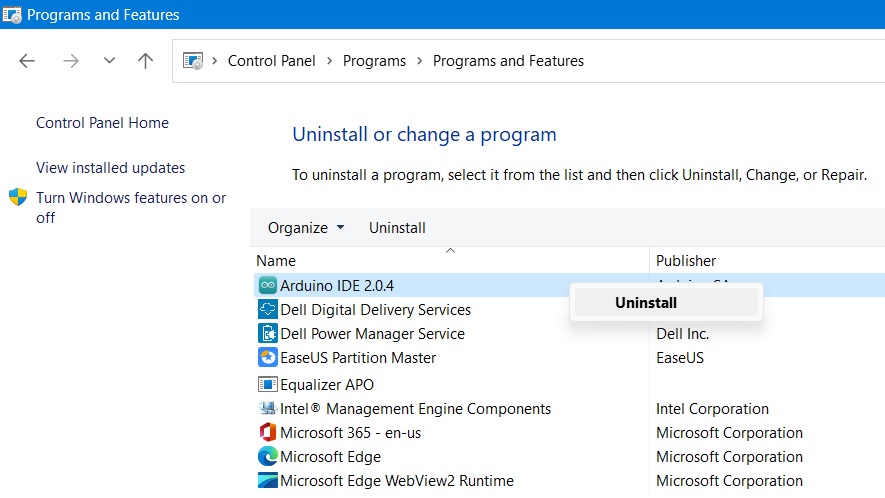885x498 pixels.
Task: Go back with the left arrow button
Action: pos(27,60)
